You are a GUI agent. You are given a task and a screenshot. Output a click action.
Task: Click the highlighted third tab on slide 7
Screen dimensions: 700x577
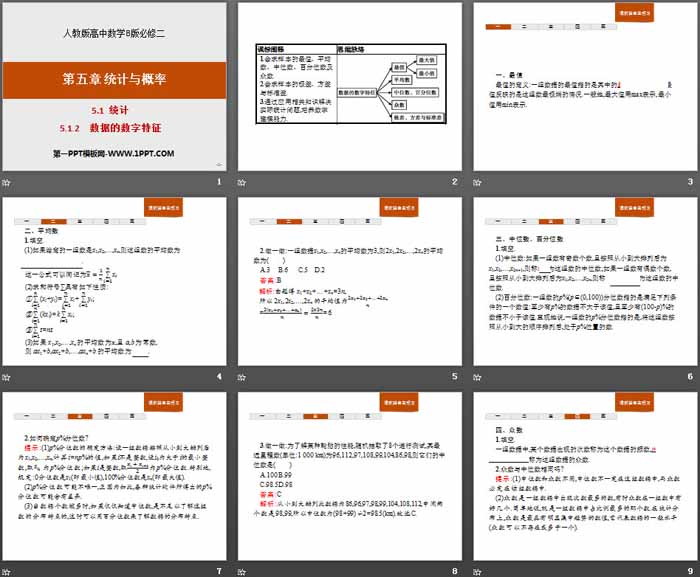pyautogui.click(x=80, y=416)
